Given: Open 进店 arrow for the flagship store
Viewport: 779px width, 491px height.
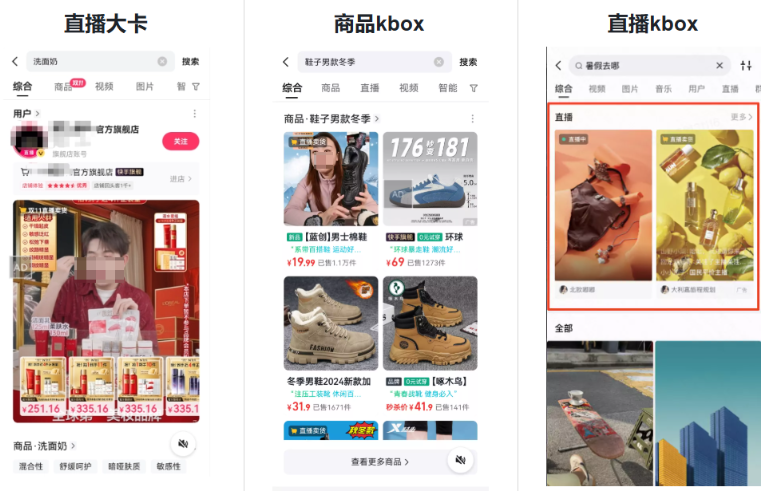Looking at the screenshot, I should coord(180,179).
